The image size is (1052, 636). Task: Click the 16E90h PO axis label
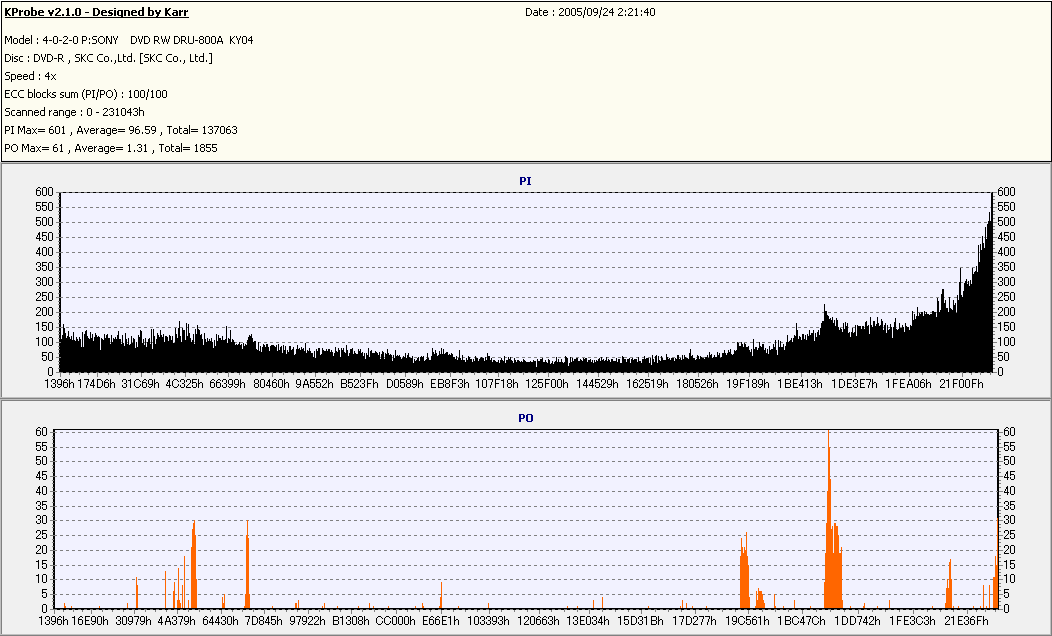tap(90, 621)
